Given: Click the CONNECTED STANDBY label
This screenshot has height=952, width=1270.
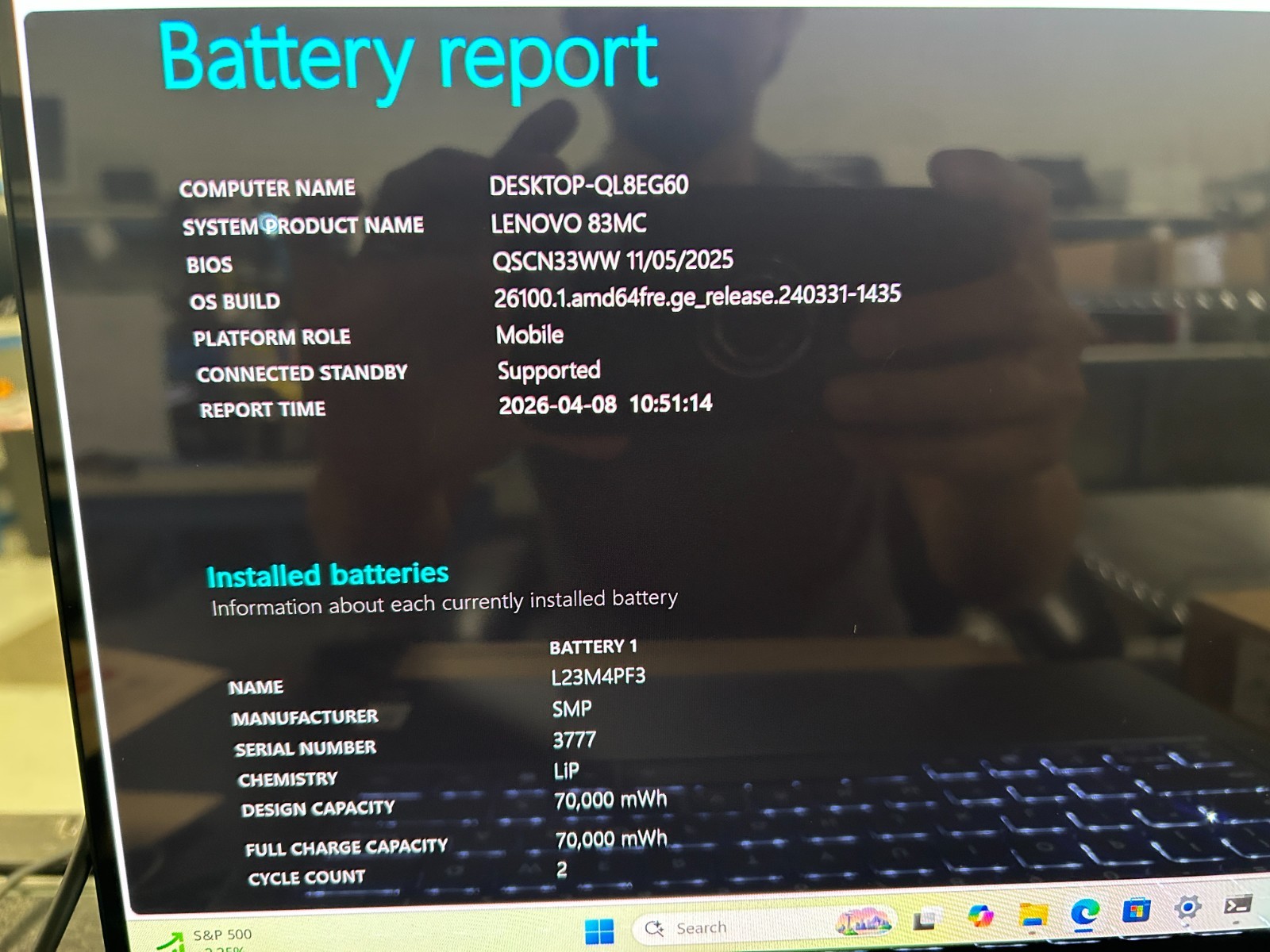Looking at the screenshot, I should (302, 374).
